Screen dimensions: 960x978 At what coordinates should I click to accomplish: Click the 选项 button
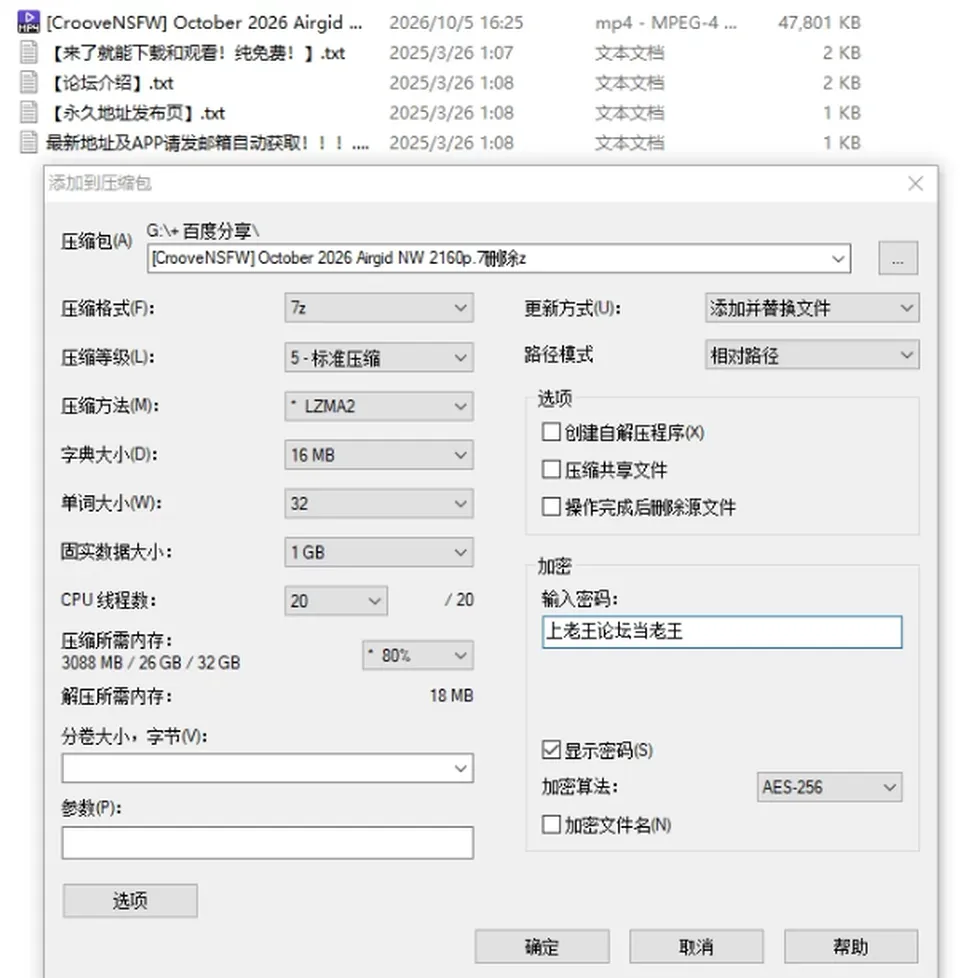point(130,901)
